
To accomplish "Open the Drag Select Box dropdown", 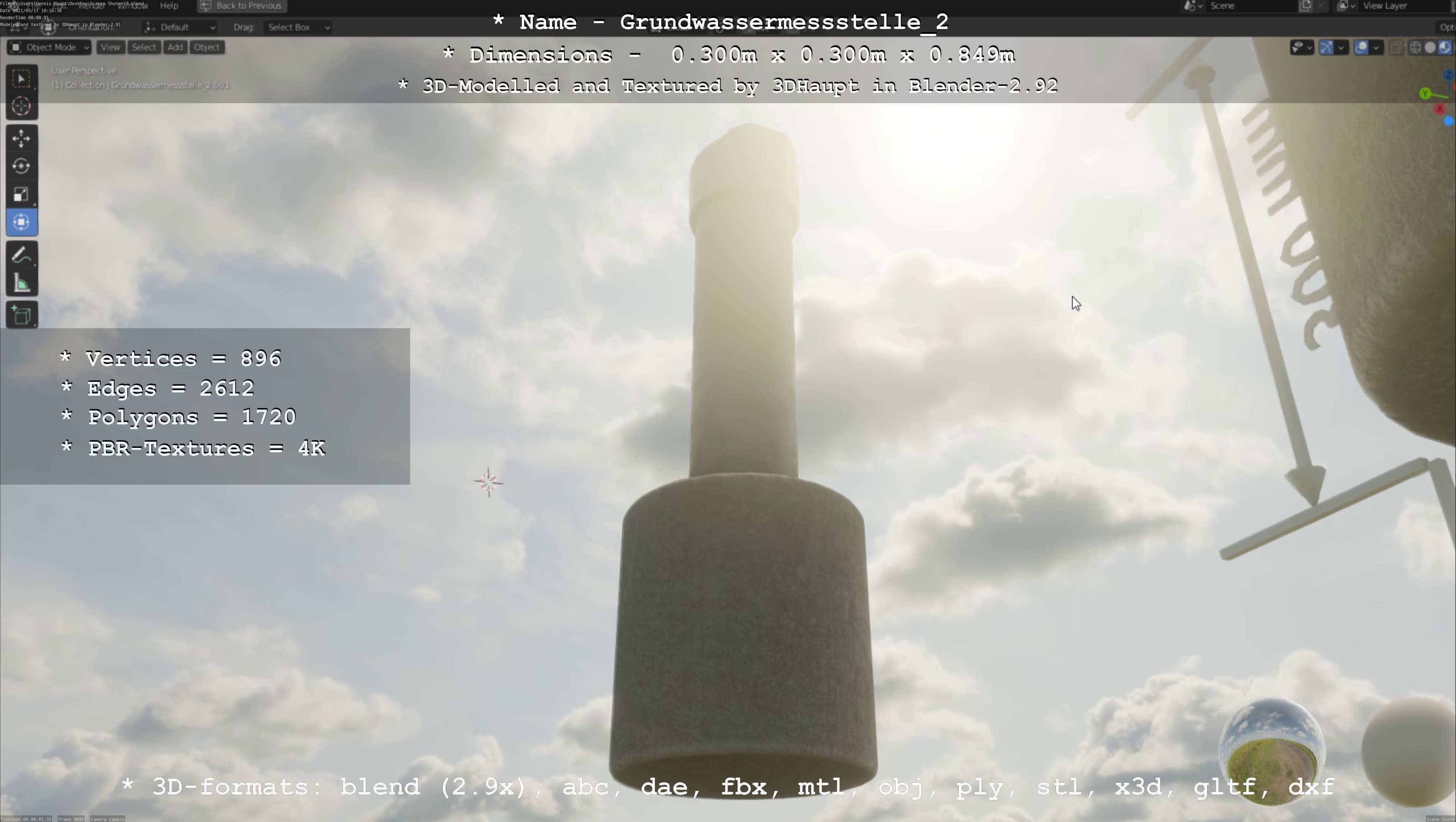I will click(x=297, y=27).
